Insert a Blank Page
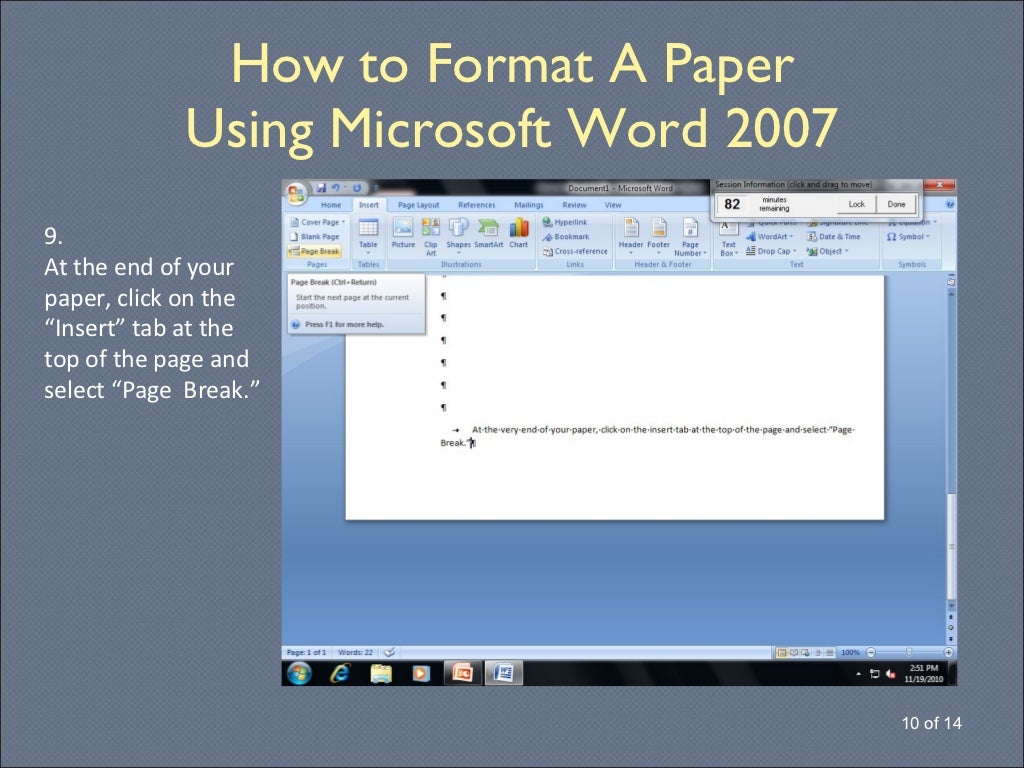The height and width of the screenshot is (768, 1024). (315, 236)
